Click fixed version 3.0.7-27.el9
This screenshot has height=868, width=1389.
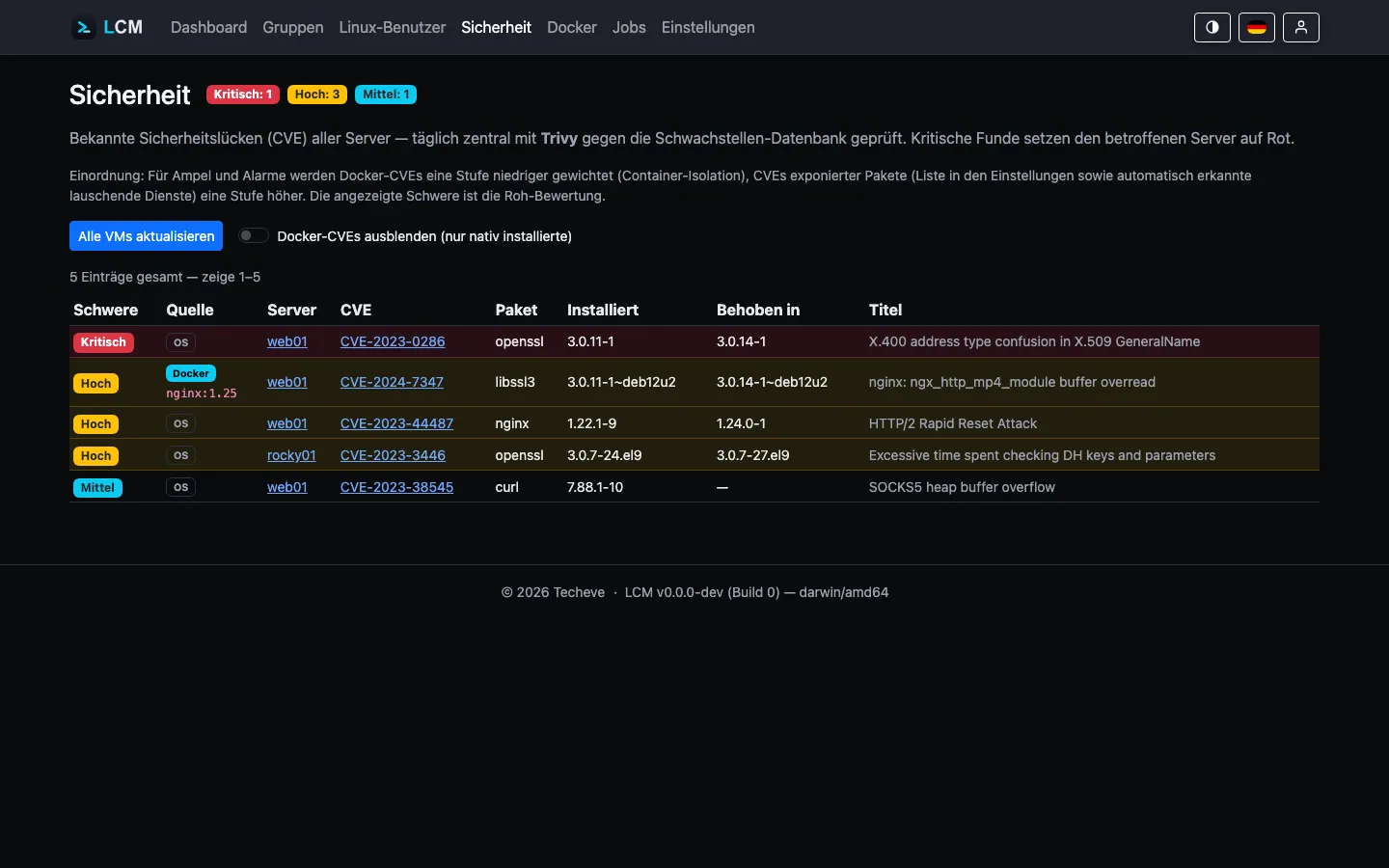752,455
